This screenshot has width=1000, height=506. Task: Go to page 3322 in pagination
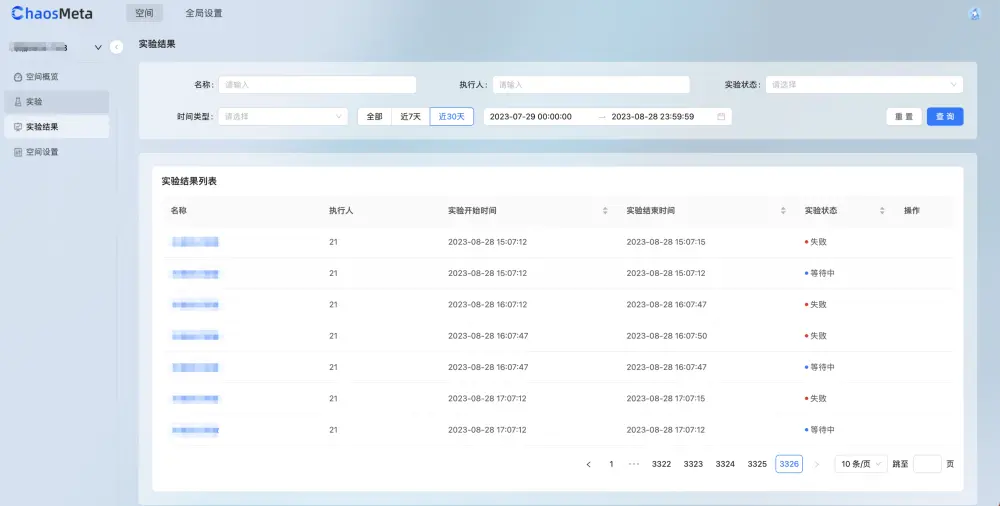pyautogui.click(x=661, y=464)
